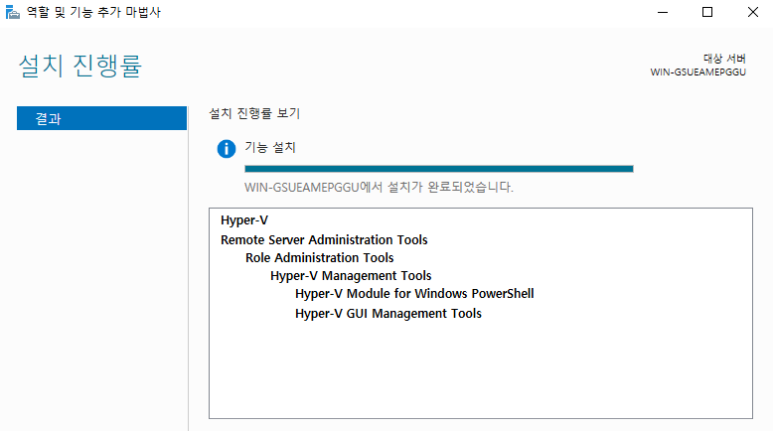Select 'Hyper-V Management Tools' entry
The image size is (773, 431).
tap(351, 275)
